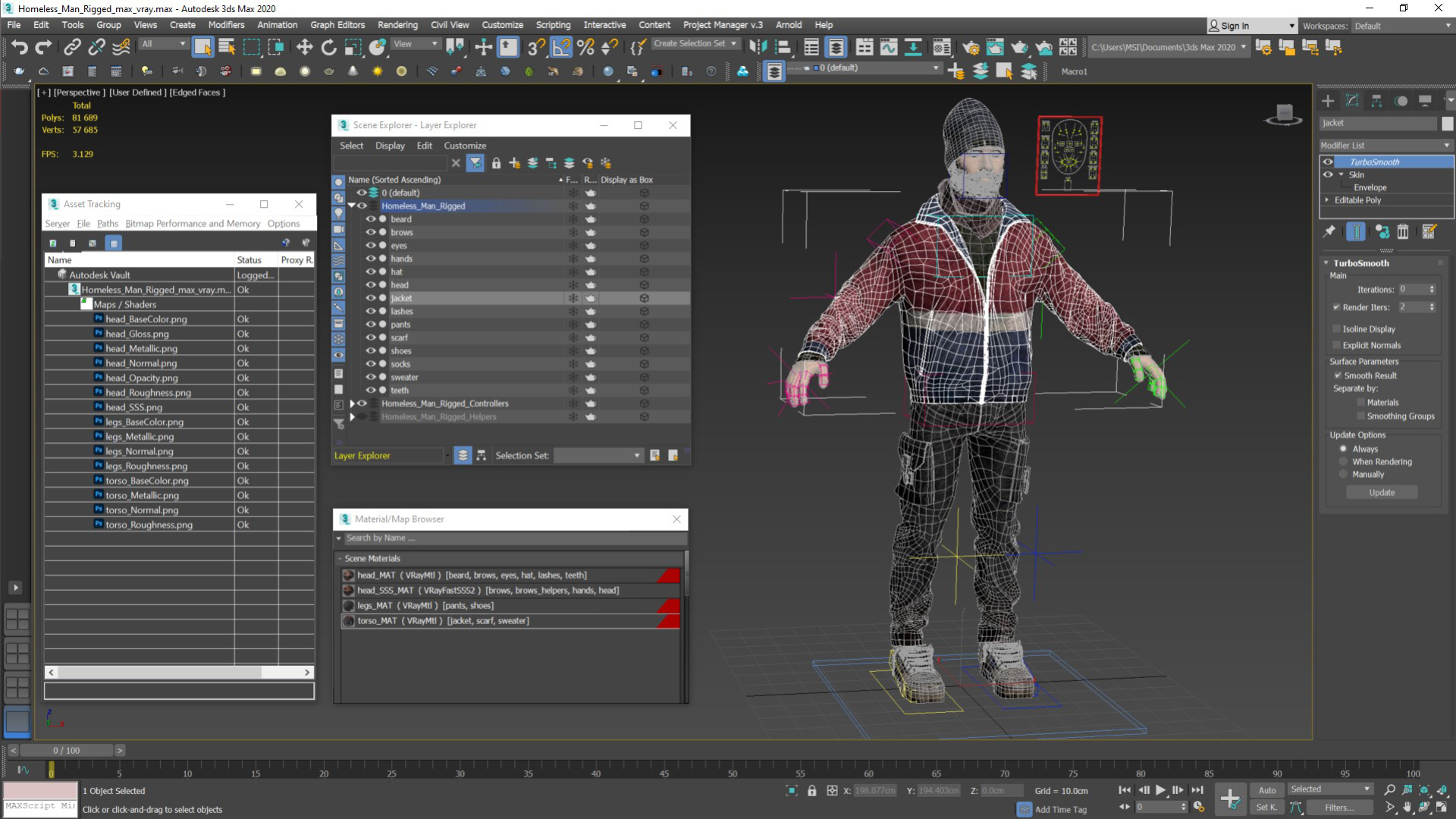Click the Asset Tracking horizontal scrollbar

click(179, 673)
